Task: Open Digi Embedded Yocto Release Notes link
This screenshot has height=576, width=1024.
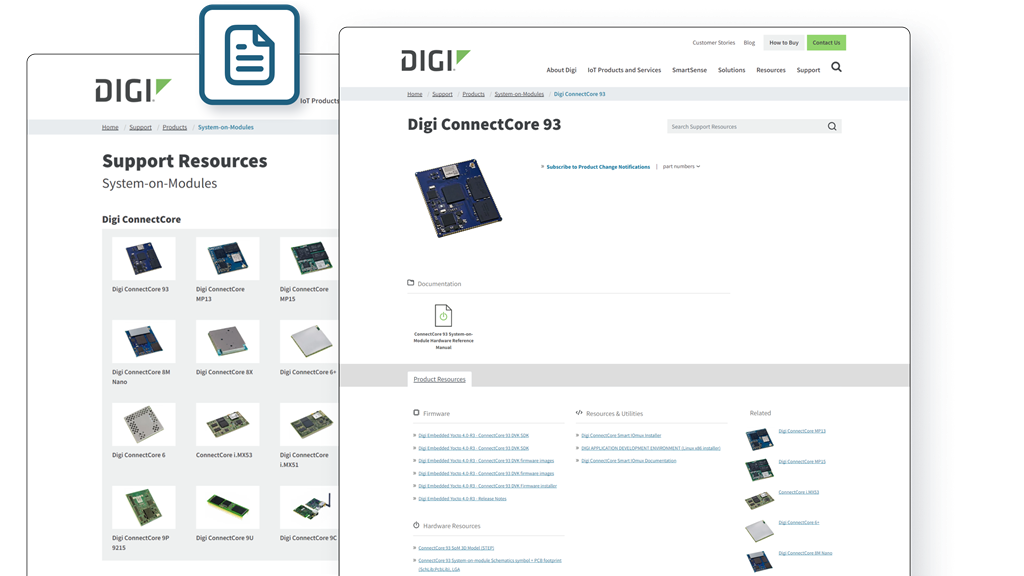Action: [462, 499]
